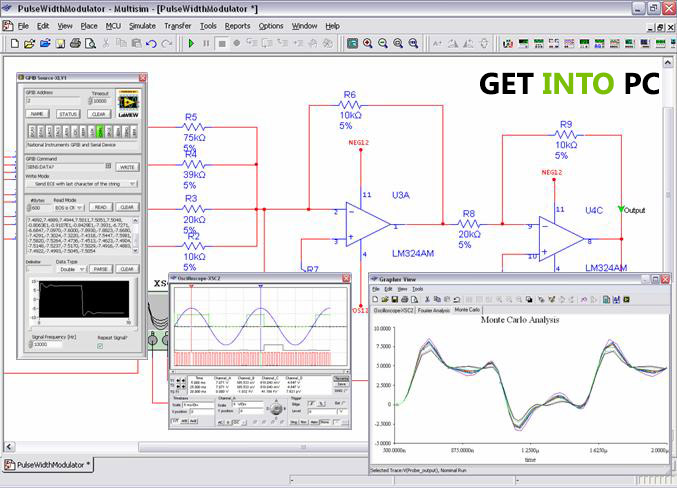
Task: Click the STATUS button in GPIB panel
Action: 68,114
